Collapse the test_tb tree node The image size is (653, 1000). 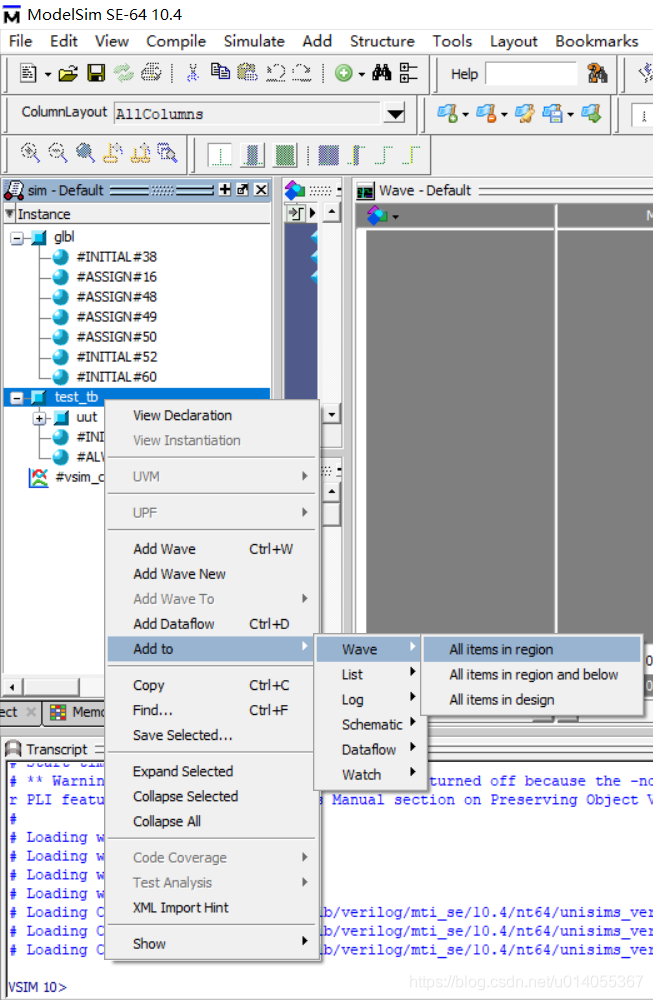click(17, 398)
